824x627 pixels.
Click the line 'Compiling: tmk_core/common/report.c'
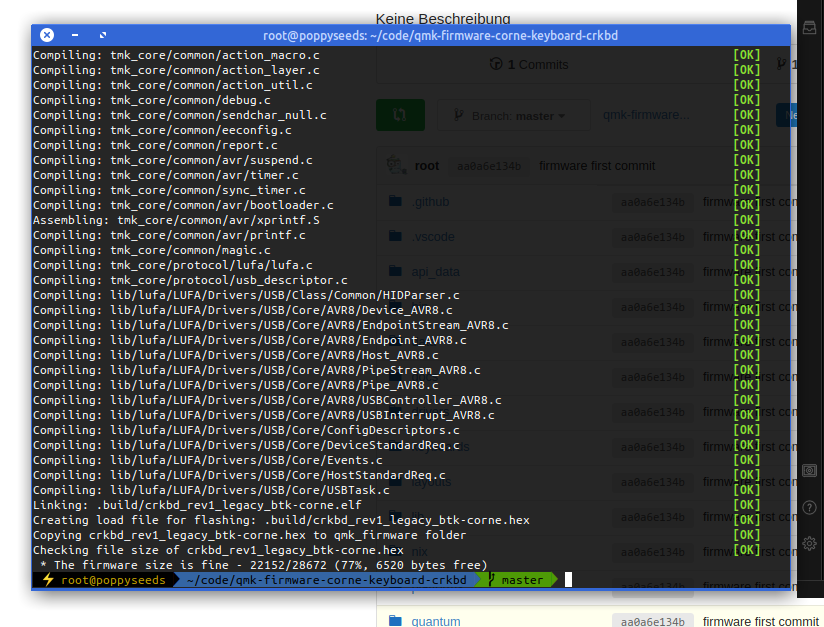(155, 145)
